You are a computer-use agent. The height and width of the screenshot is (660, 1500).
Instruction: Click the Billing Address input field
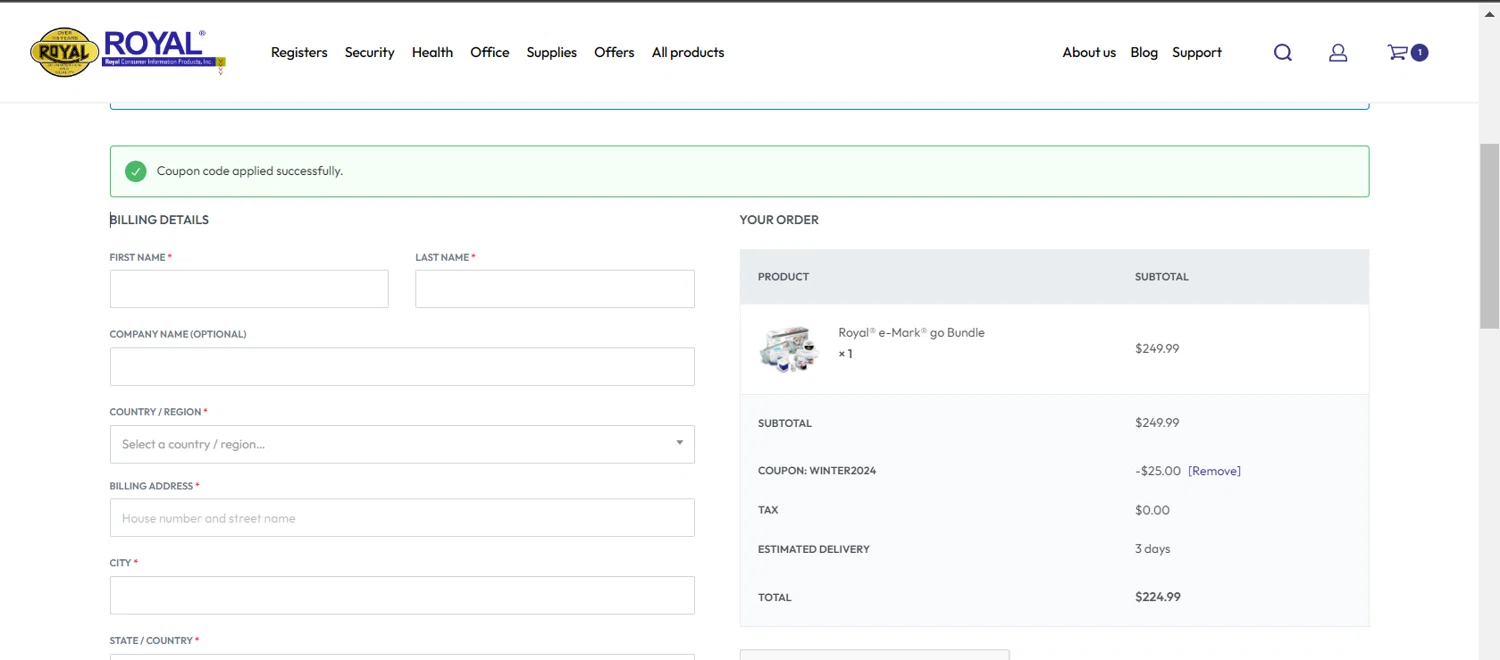pos(402,518)
